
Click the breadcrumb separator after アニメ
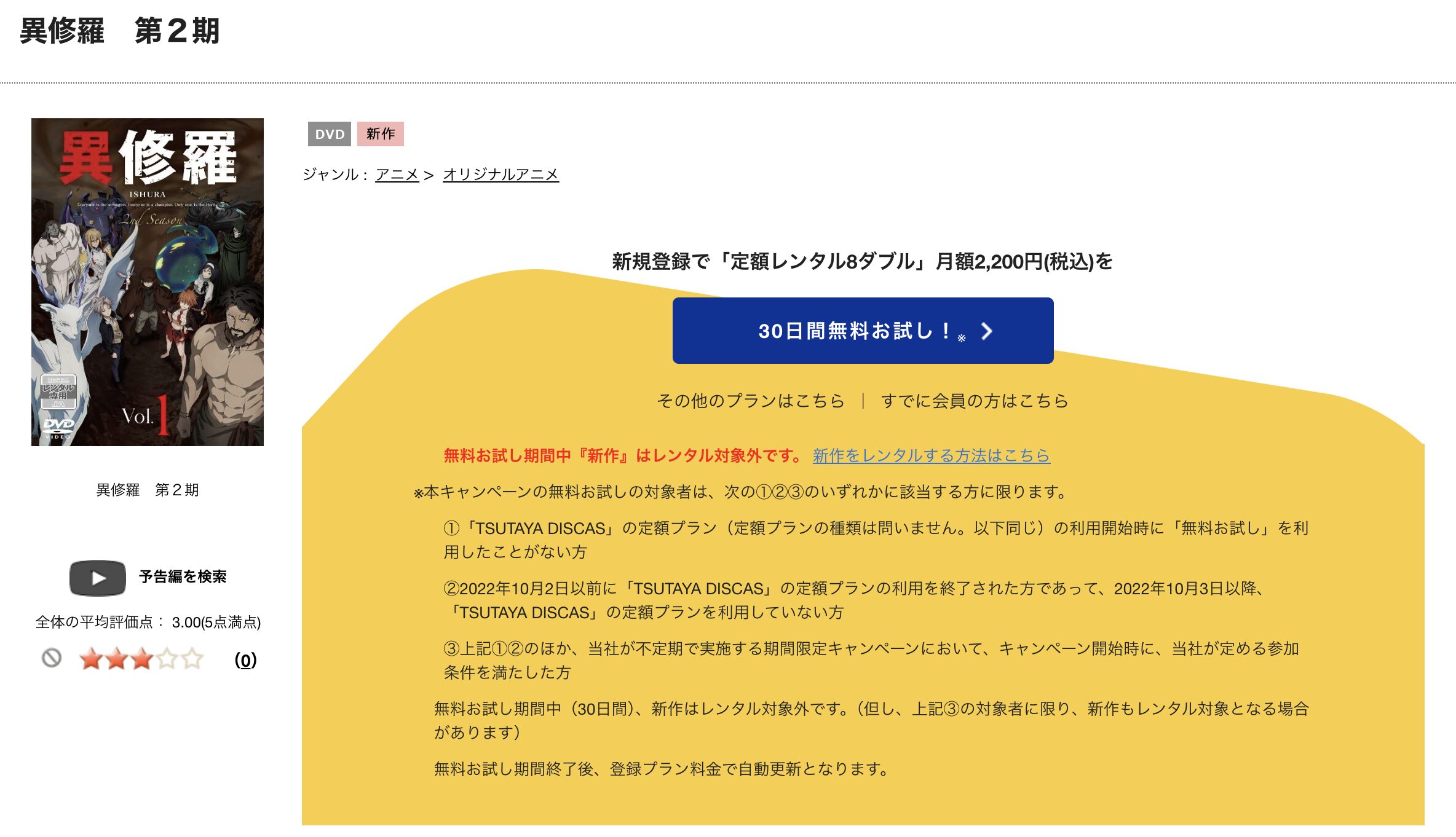[429, 175]
